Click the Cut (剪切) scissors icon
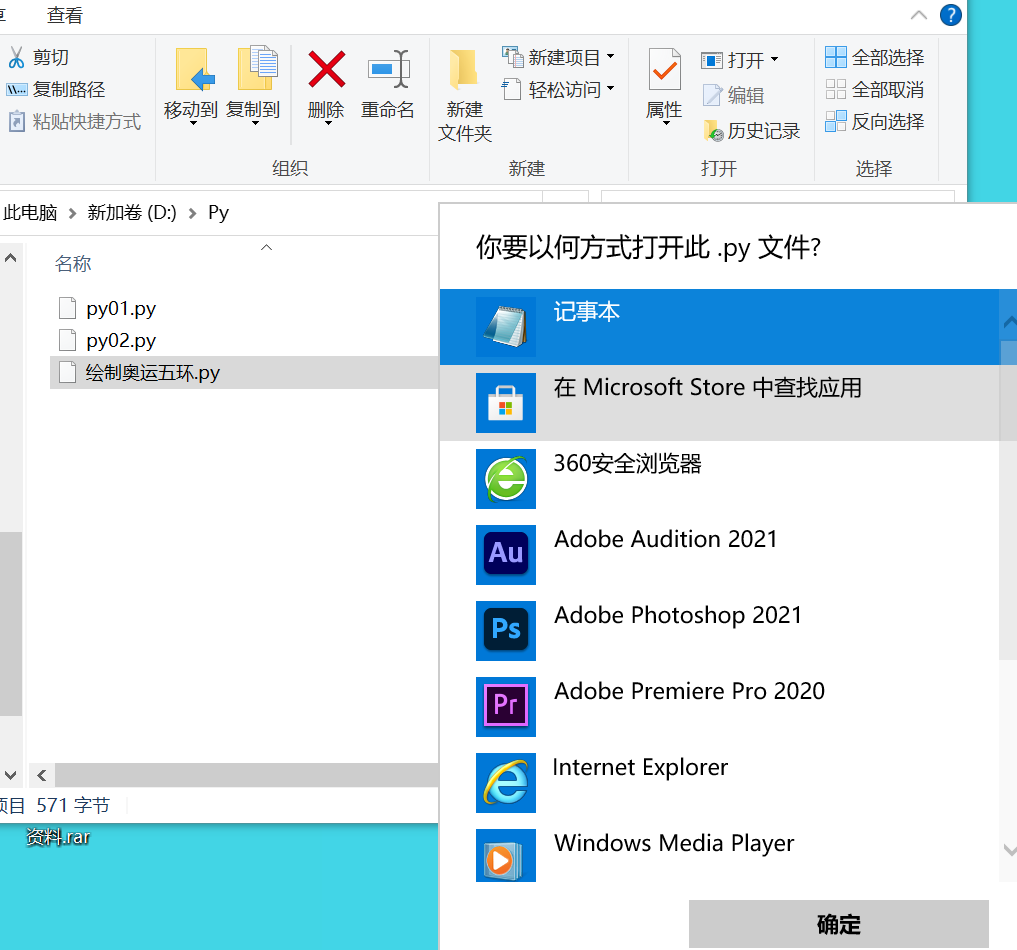1017x950 pixels. point(16,57)
